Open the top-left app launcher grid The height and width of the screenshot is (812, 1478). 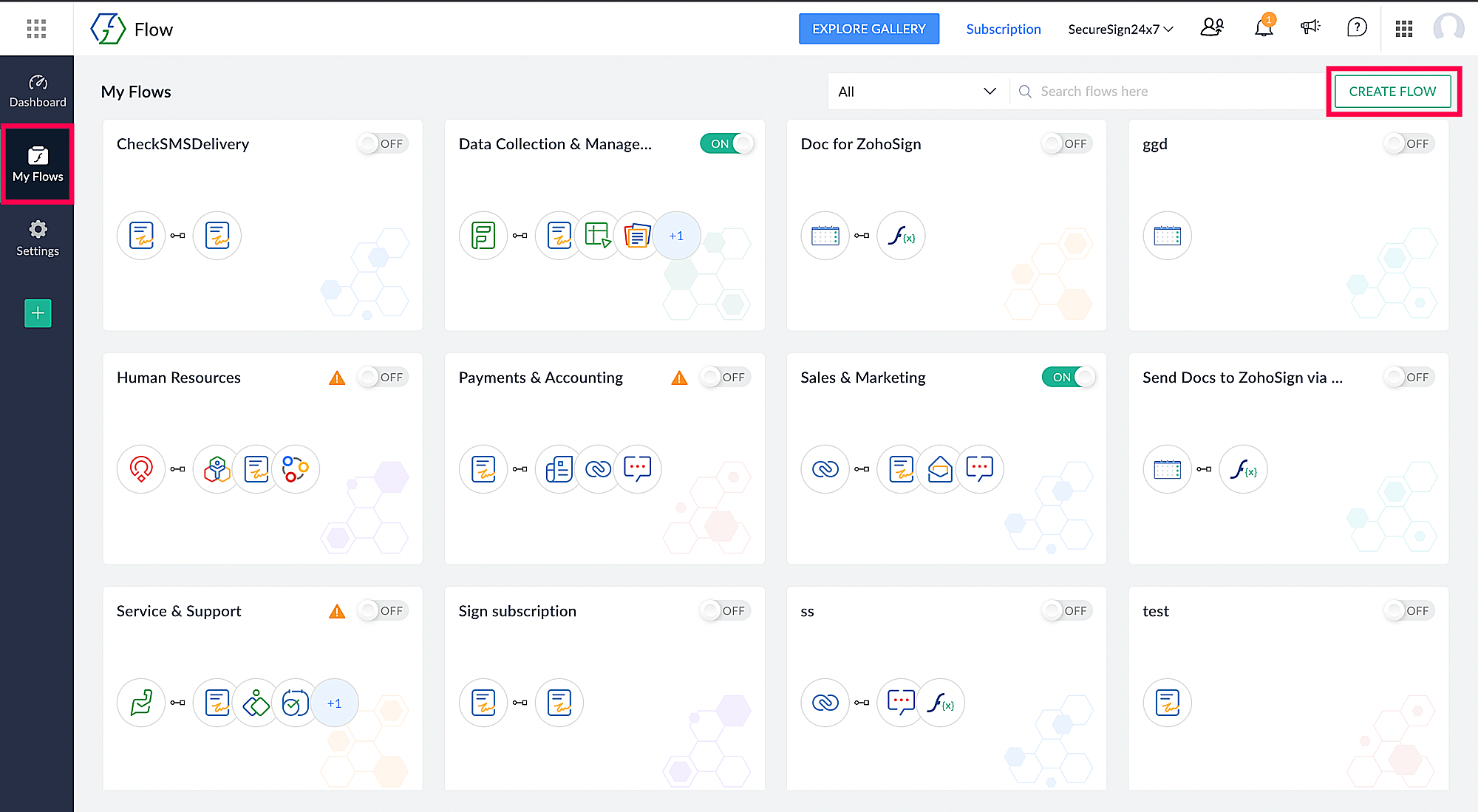(x=36, y=29)
